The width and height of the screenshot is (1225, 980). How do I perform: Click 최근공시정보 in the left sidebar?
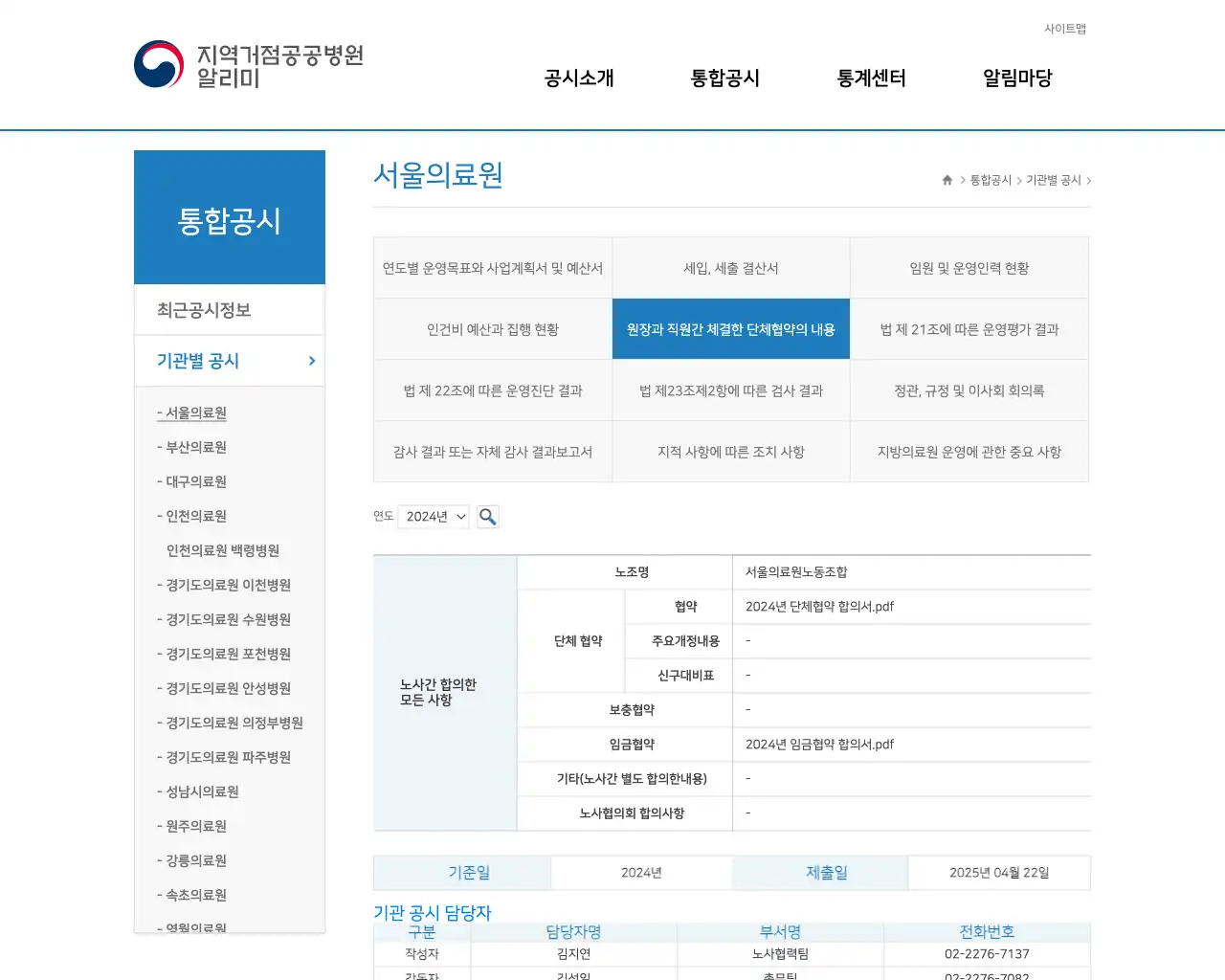click(196, 309)
